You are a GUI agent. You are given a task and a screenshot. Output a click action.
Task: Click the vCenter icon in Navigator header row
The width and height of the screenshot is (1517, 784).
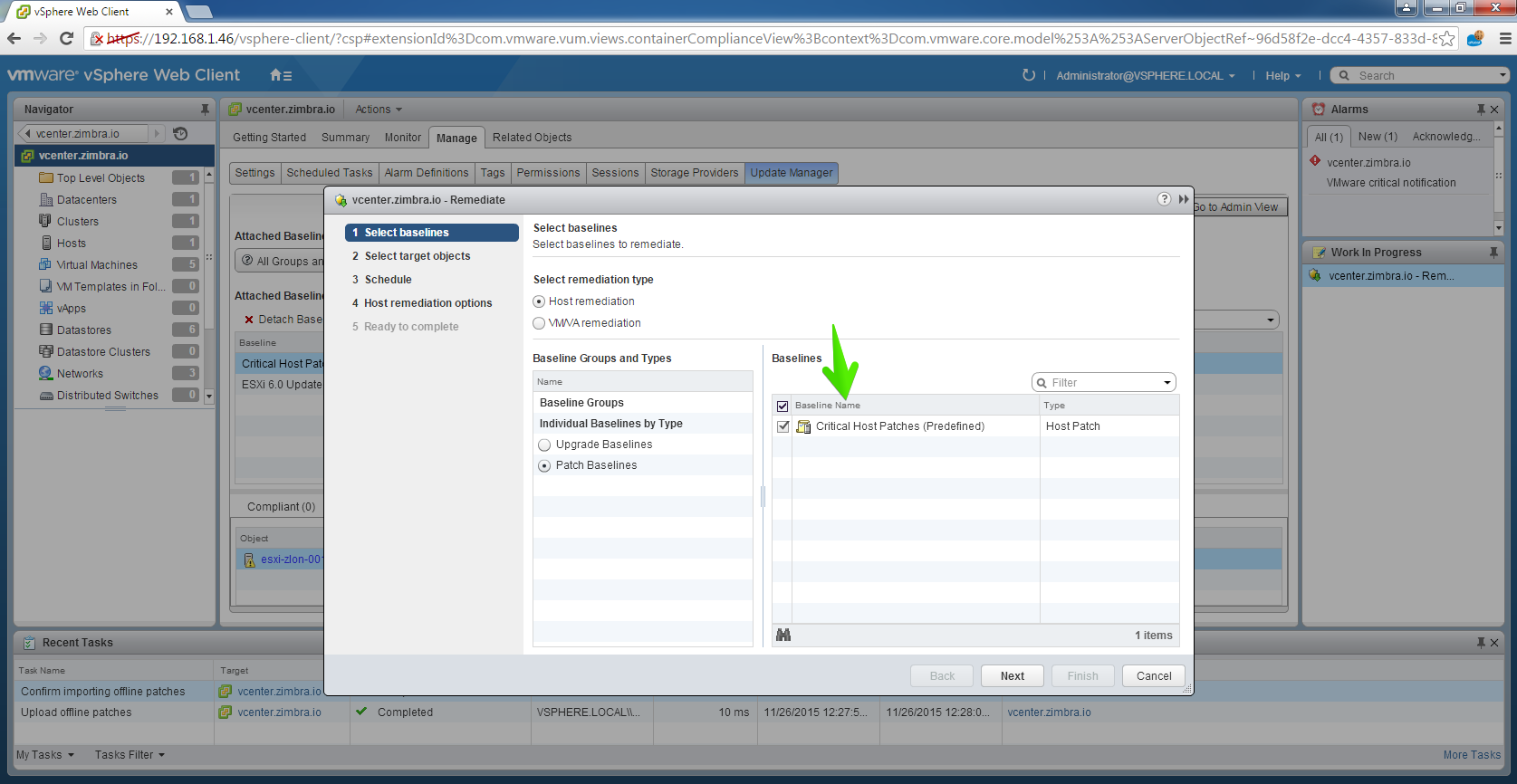28,156
